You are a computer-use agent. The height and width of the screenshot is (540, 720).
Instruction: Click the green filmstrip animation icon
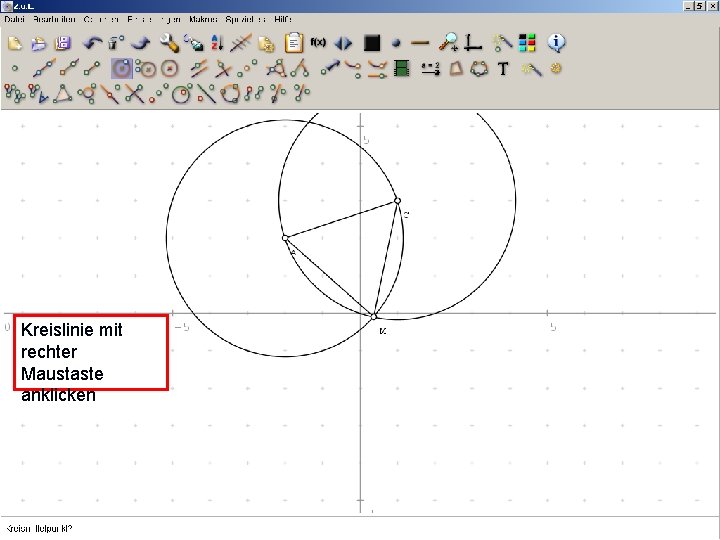click(402, 68)
